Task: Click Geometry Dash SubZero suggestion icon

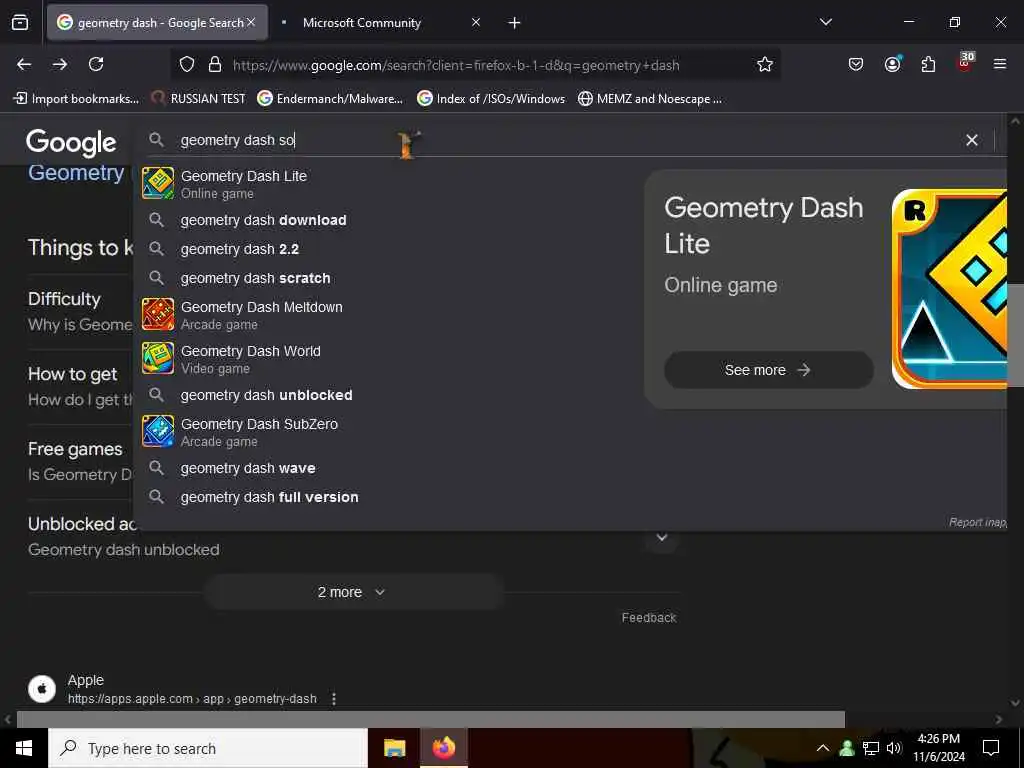Action: pyautogui.click(x=158, y=432)
